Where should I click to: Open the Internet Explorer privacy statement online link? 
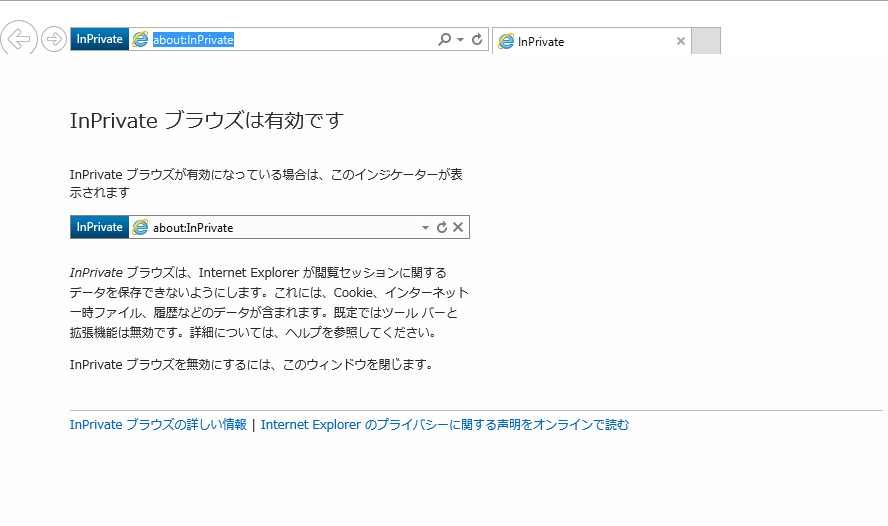(445, 424)
